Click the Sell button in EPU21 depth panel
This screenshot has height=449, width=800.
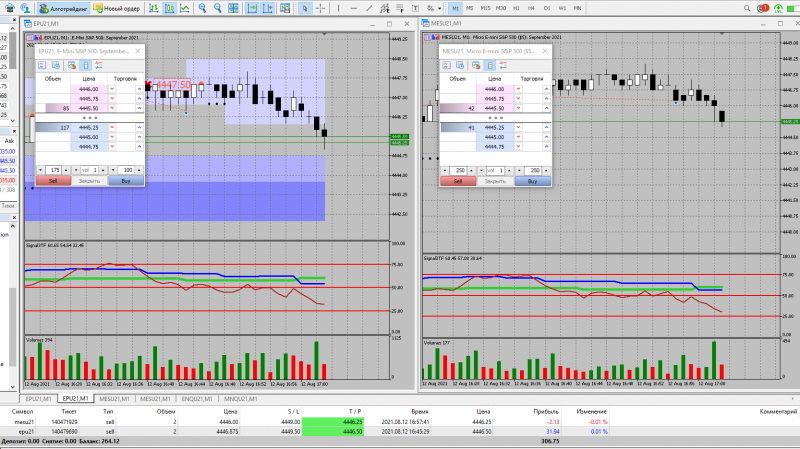pos(53,181)
